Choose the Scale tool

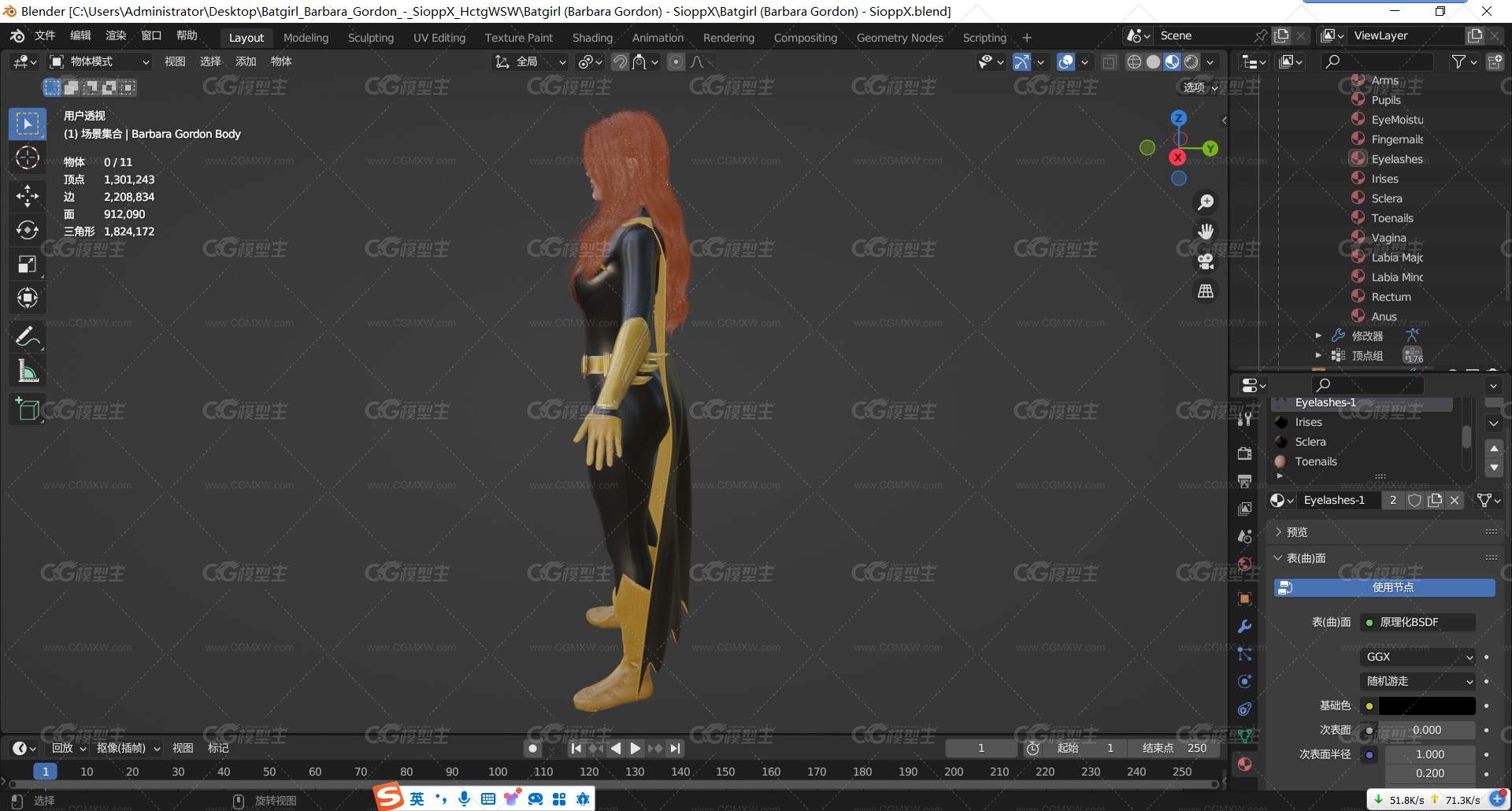pyautogui.click(x=28, y=264)
